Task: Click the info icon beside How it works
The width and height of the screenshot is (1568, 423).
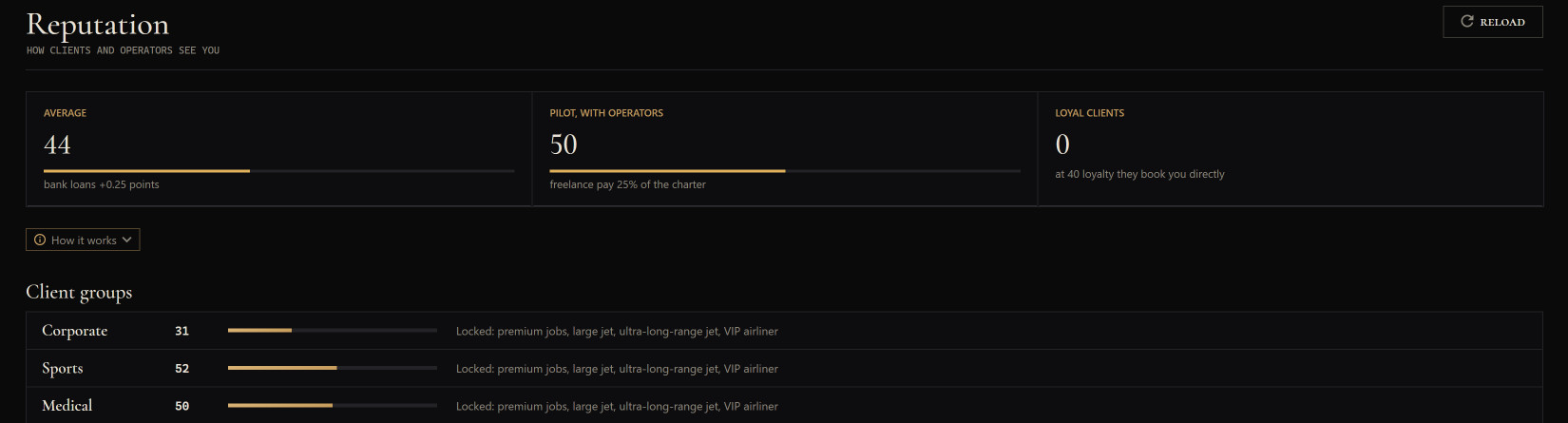Action: (x=40, y=240)
